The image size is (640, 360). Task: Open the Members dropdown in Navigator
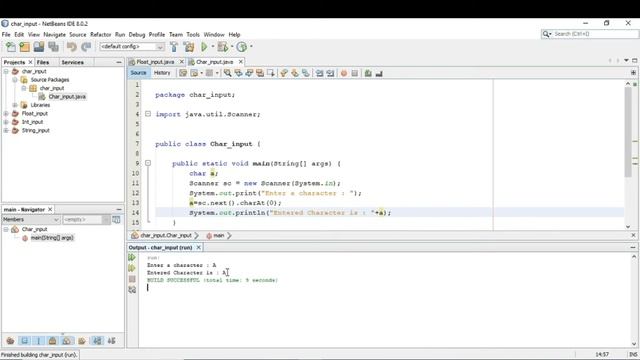31,220
